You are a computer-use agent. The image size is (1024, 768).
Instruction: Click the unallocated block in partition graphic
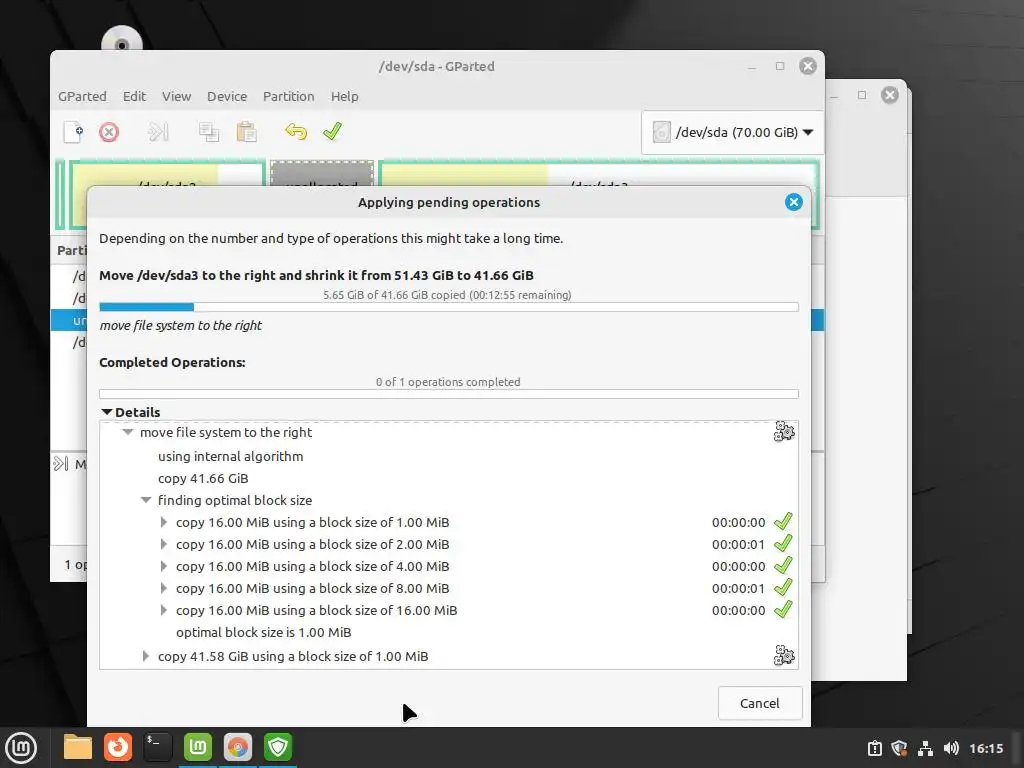coord(322,174)
